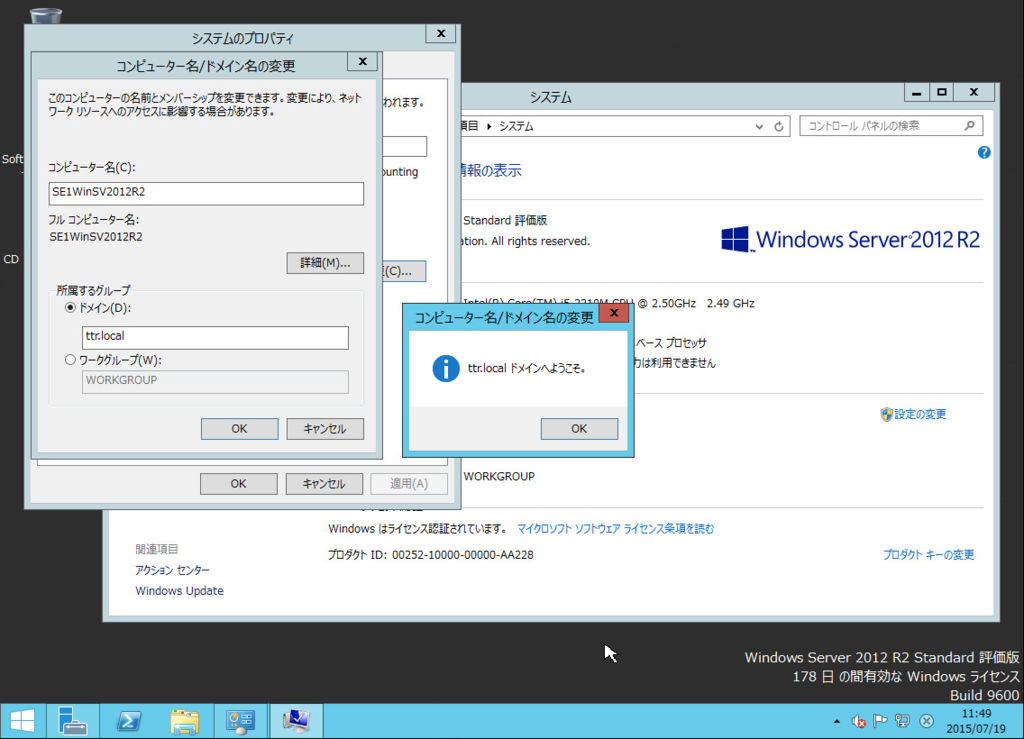This screenshot has height=739, width=1024.
Task: Refresh the System window address bar
Action: [x=779, y=127]
